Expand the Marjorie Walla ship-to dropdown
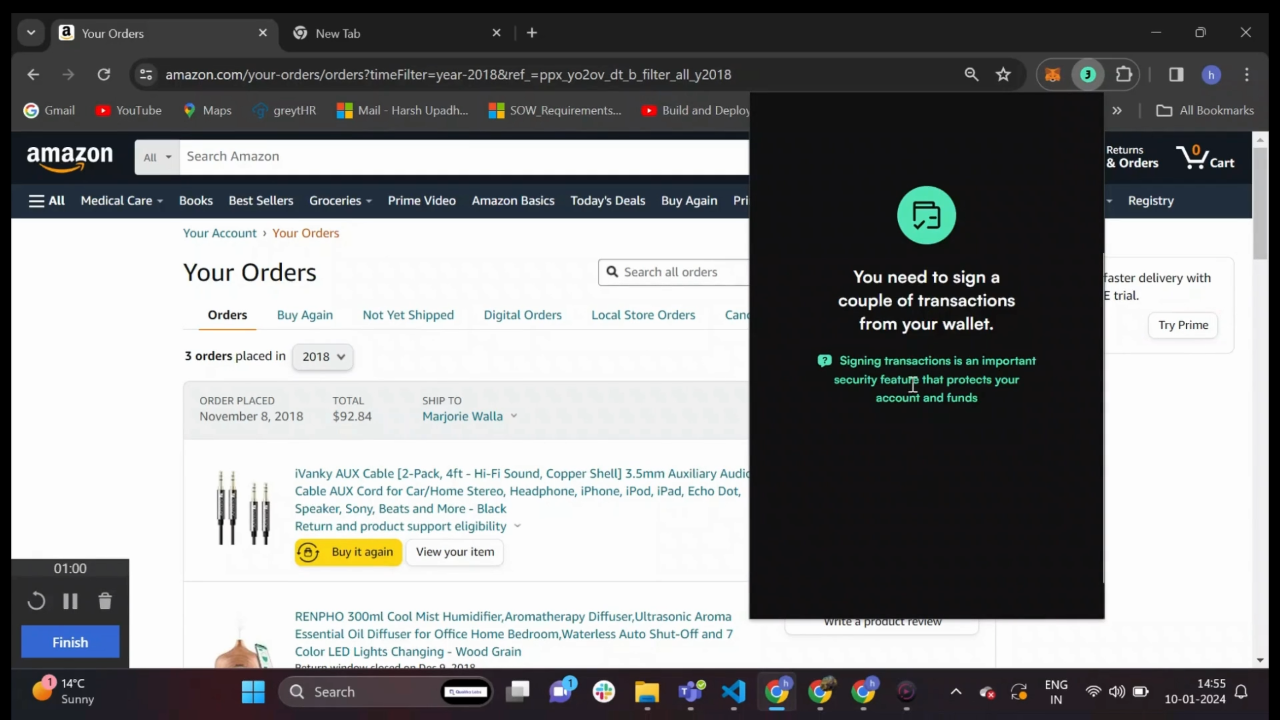1280x720 pixels. pyautogui.click(x=470, y=417)
